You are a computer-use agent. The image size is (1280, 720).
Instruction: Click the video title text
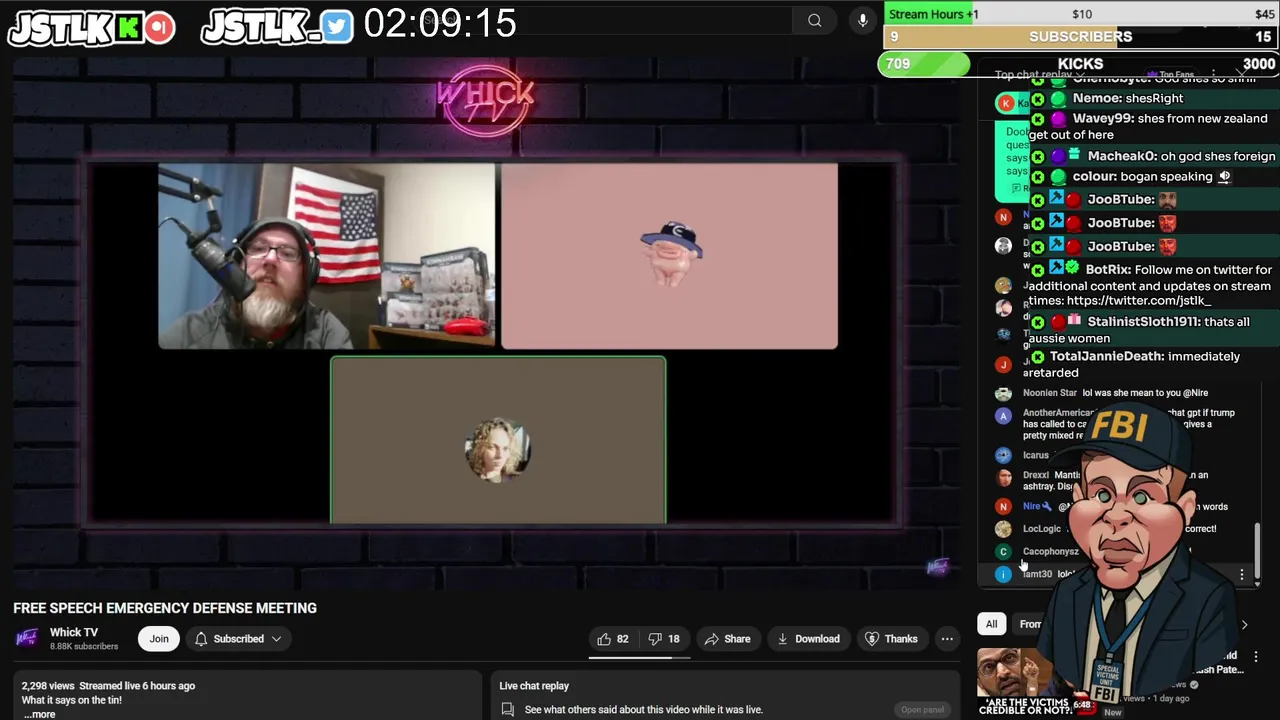(x=165, y=608)
